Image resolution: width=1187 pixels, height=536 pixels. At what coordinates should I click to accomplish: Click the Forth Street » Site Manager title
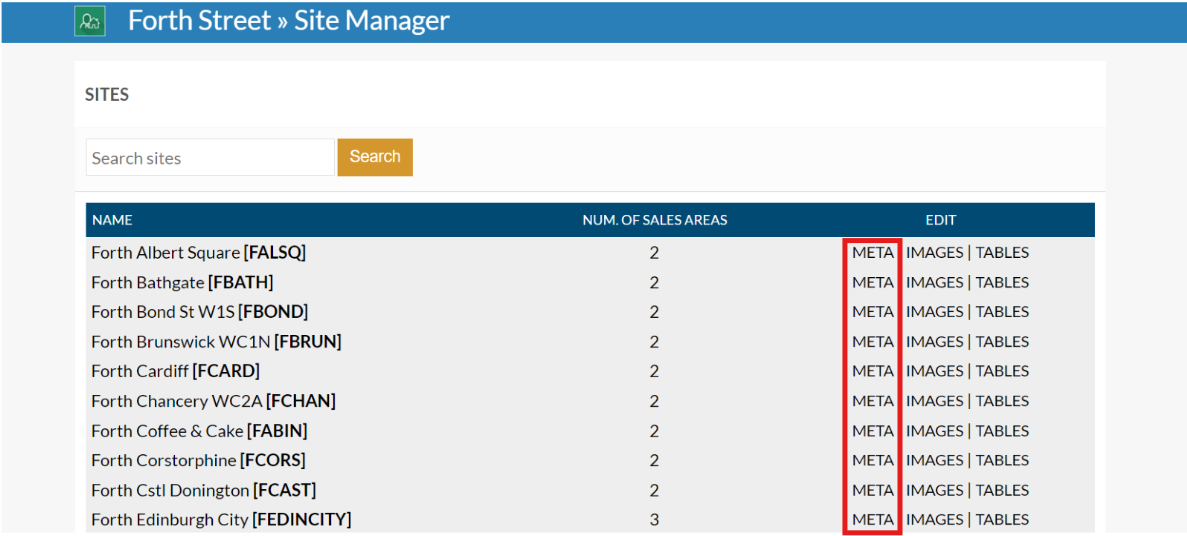coord(289,21)
